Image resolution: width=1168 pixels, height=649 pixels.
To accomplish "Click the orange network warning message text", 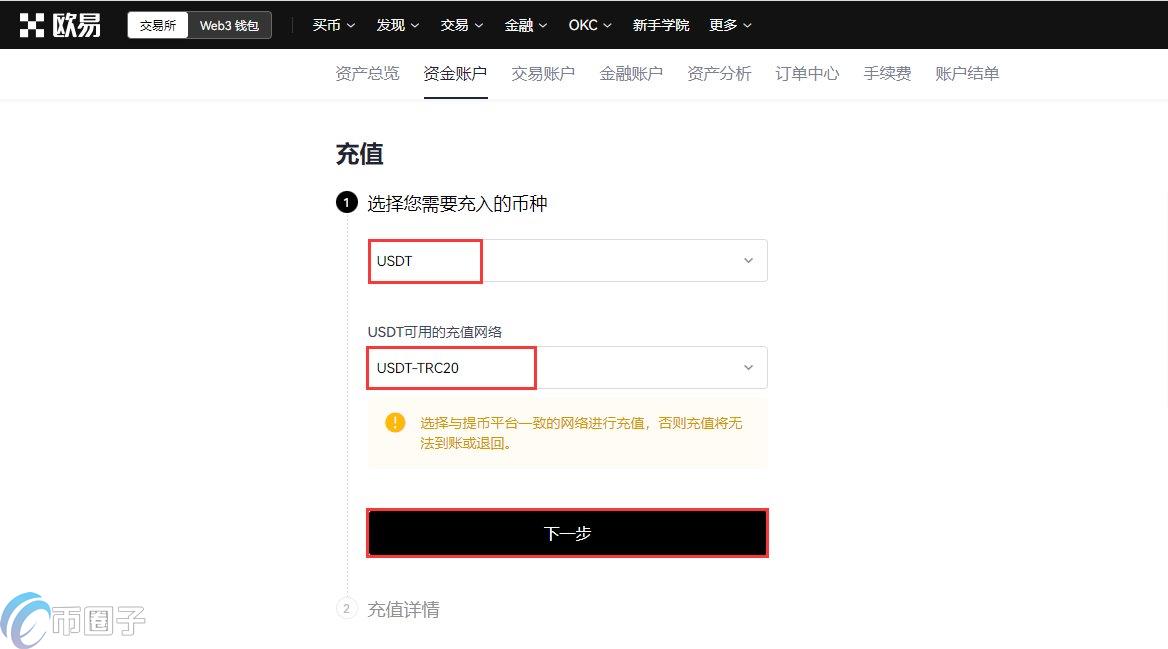I will click(581, 433).
